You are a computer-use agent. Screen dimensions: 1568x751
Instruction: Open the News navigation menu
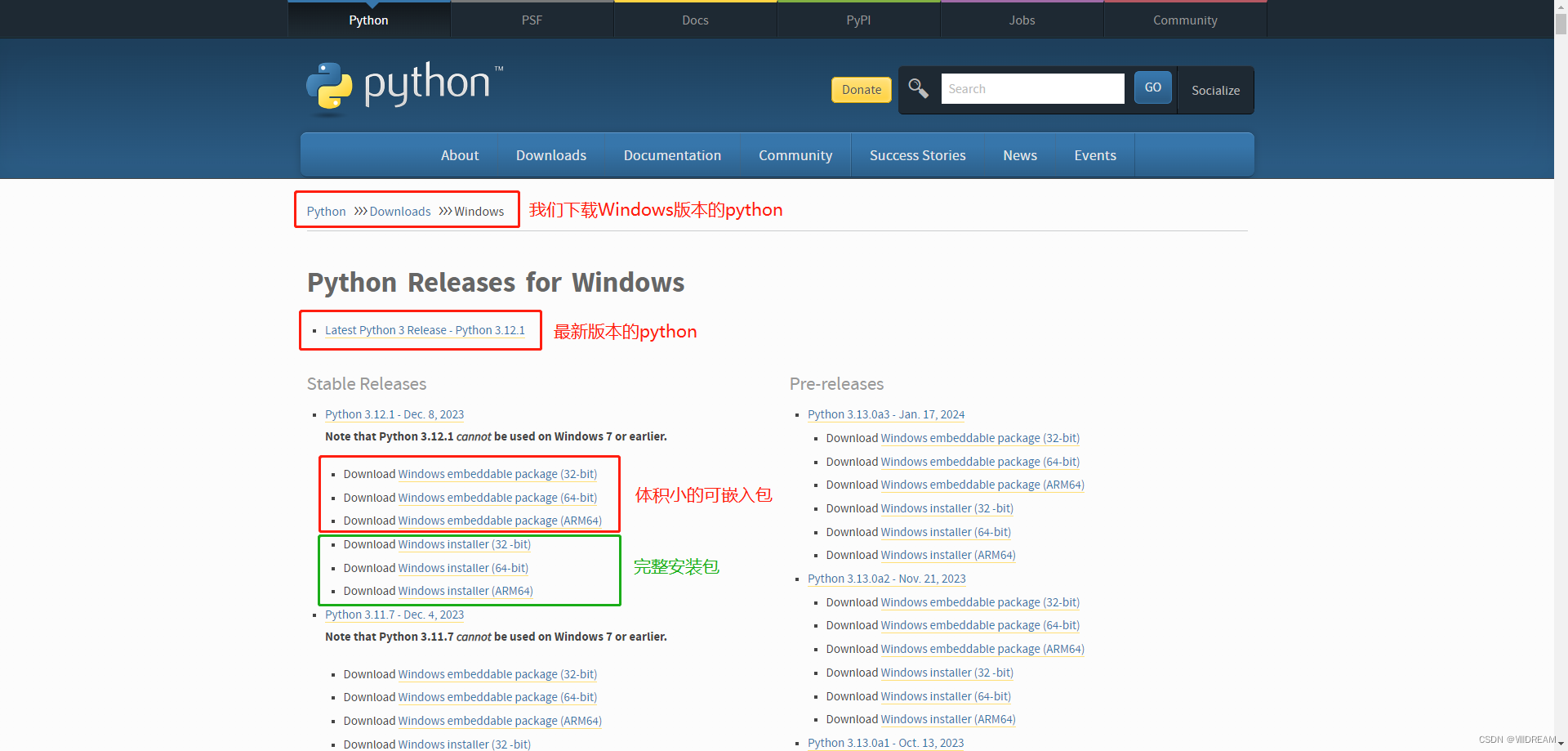pos(1020,155)
